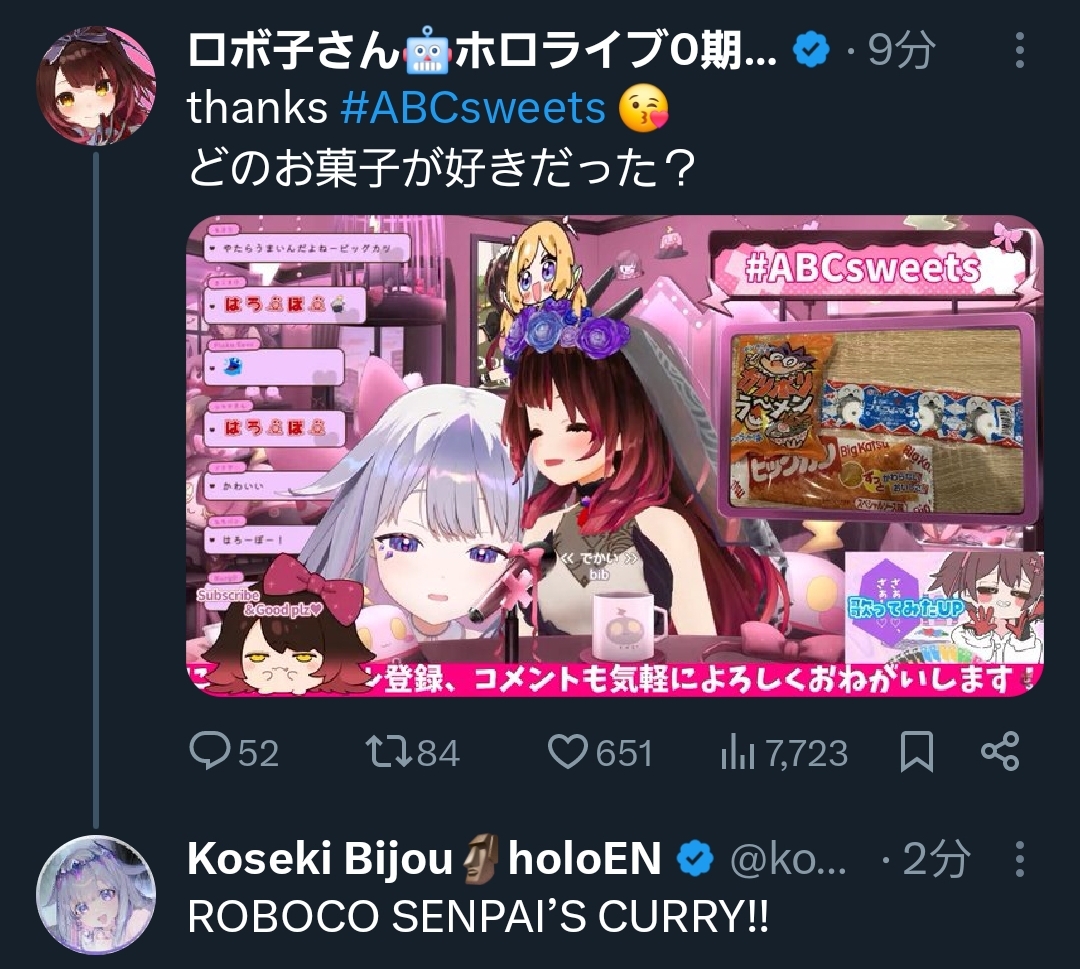Click ロボ子さん's blue verified badge

point(811,50)
